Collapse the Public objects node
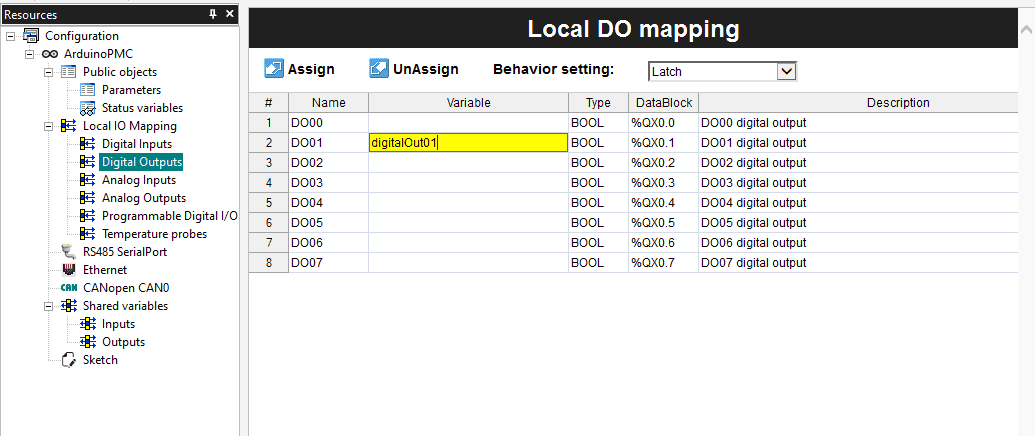Screen dimensions: 1035x436 click(x=48, y=72)
